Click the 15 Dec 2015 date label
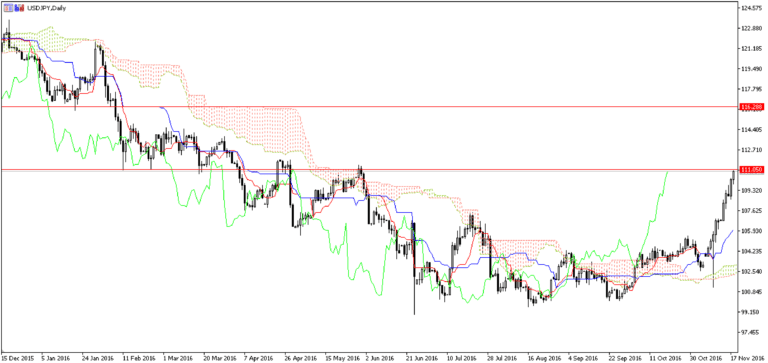This screenshot has width=768, height=363. tap(17, 358)
